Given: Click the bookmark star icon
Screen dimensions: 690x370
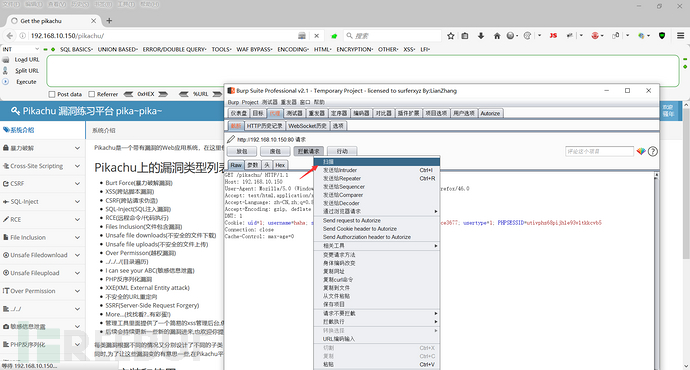Looking at the screenshot, I should coord(451,36).
